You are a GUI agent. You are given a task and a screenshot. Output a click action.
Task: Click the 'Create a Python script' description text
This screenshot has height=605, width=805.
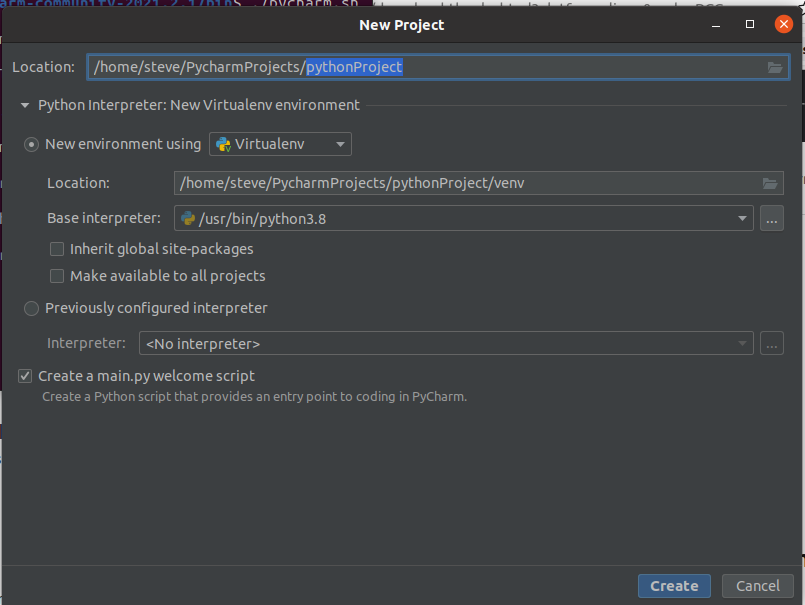point(254,396)
